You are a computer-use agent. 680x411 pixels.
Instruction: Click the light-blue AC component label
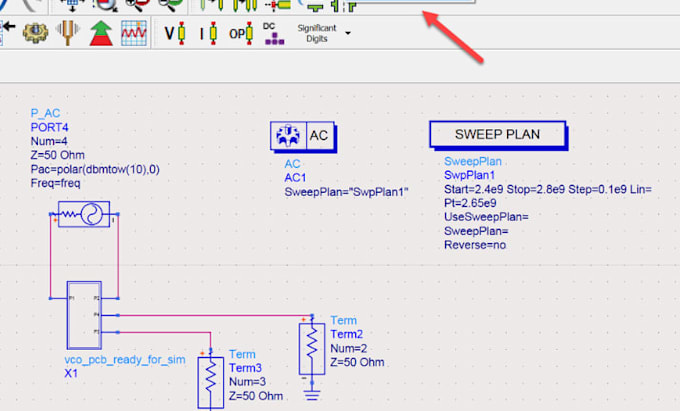coord(292,164)
